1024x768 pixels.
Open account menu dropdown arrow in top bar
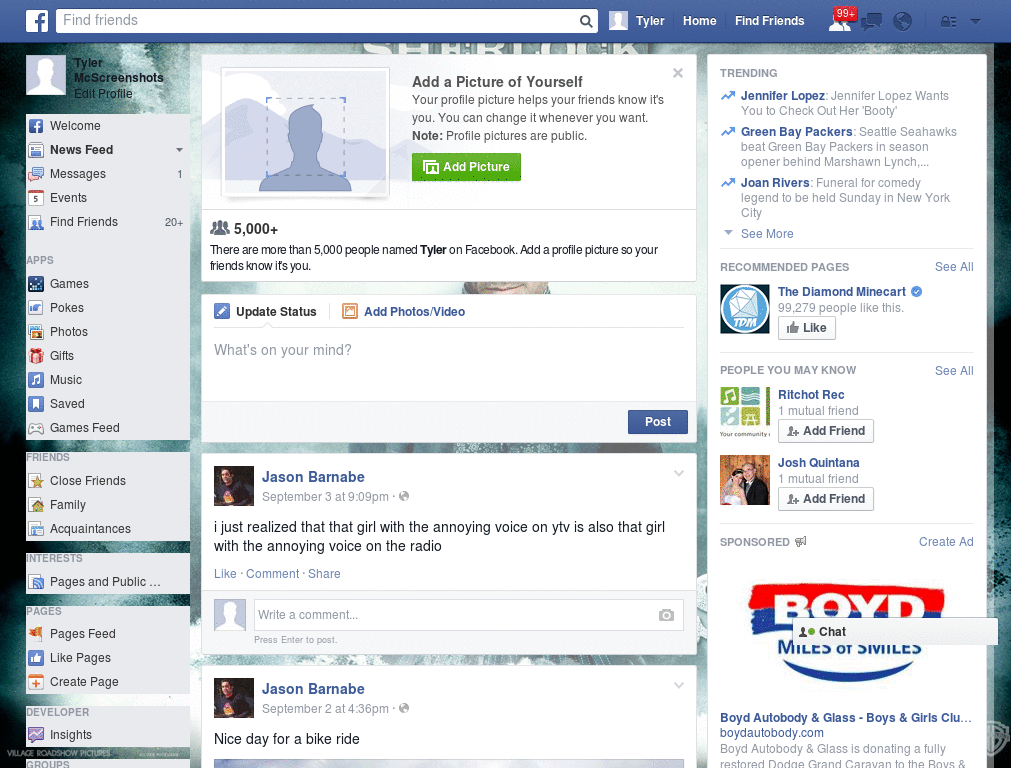pyautogui.click(x=975, y=22)
